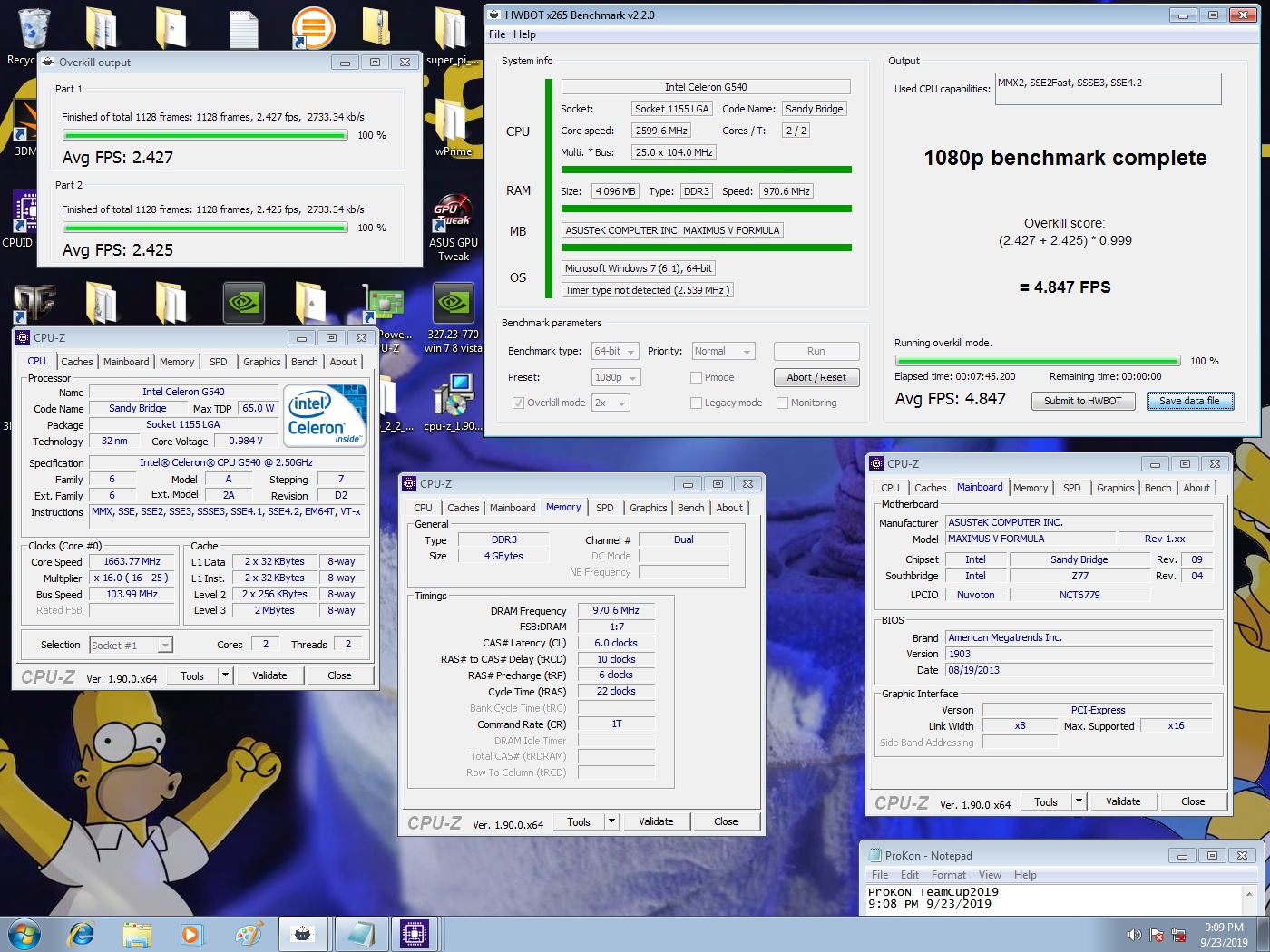Image resolution: width=1270 pixels, height=952 pixels.
Task: Open the Priority Normal dropdown
Action: coord(723,352)
